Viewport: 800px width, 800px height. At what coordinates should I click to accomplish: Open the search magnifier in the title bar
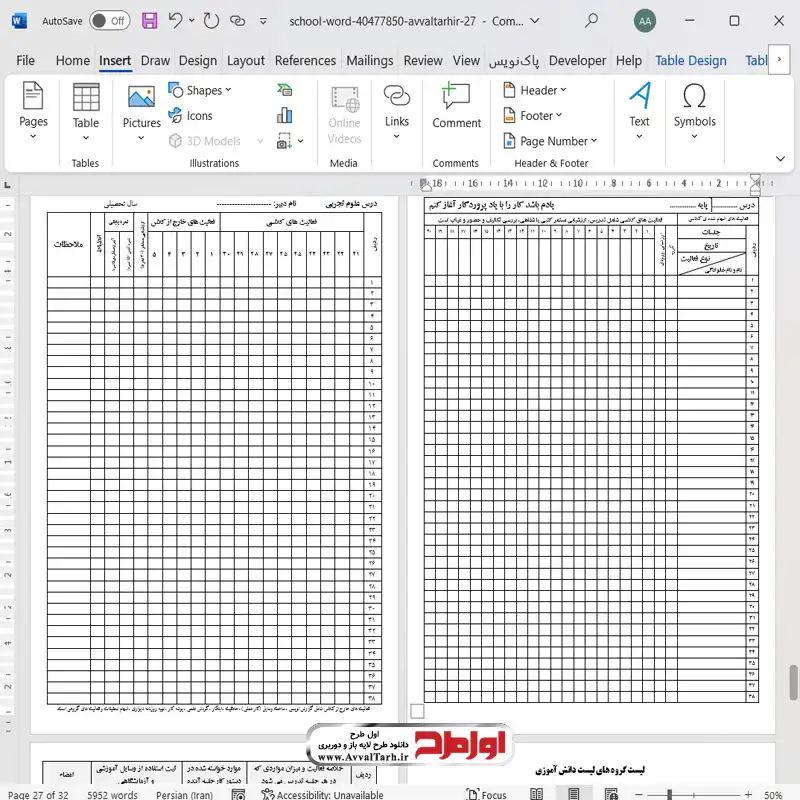tap(591, 21)
